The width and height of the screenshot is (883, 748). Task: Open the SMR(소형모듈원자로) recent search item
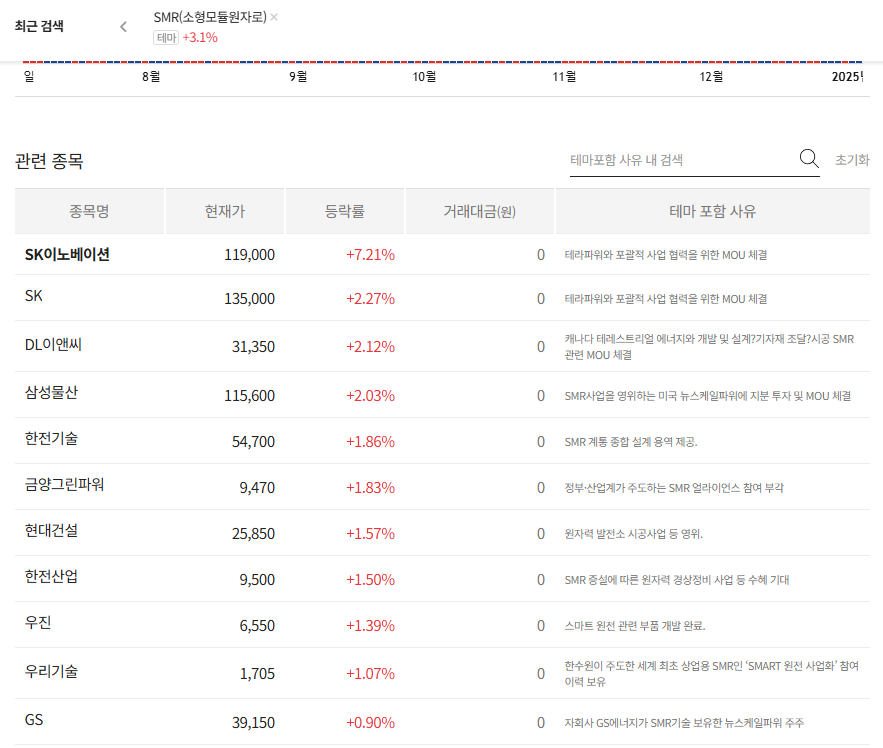click(x=210, y=17)
